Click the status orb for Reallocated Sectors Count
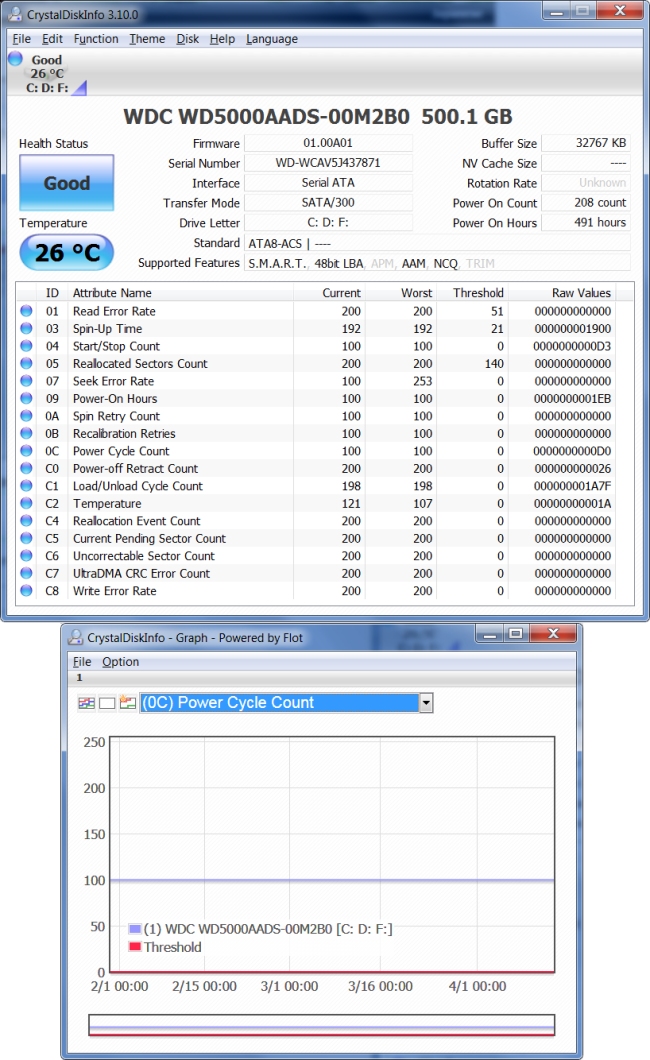Screen dimensions: 650x1060 pyautogui.click(x=26, y=364)
